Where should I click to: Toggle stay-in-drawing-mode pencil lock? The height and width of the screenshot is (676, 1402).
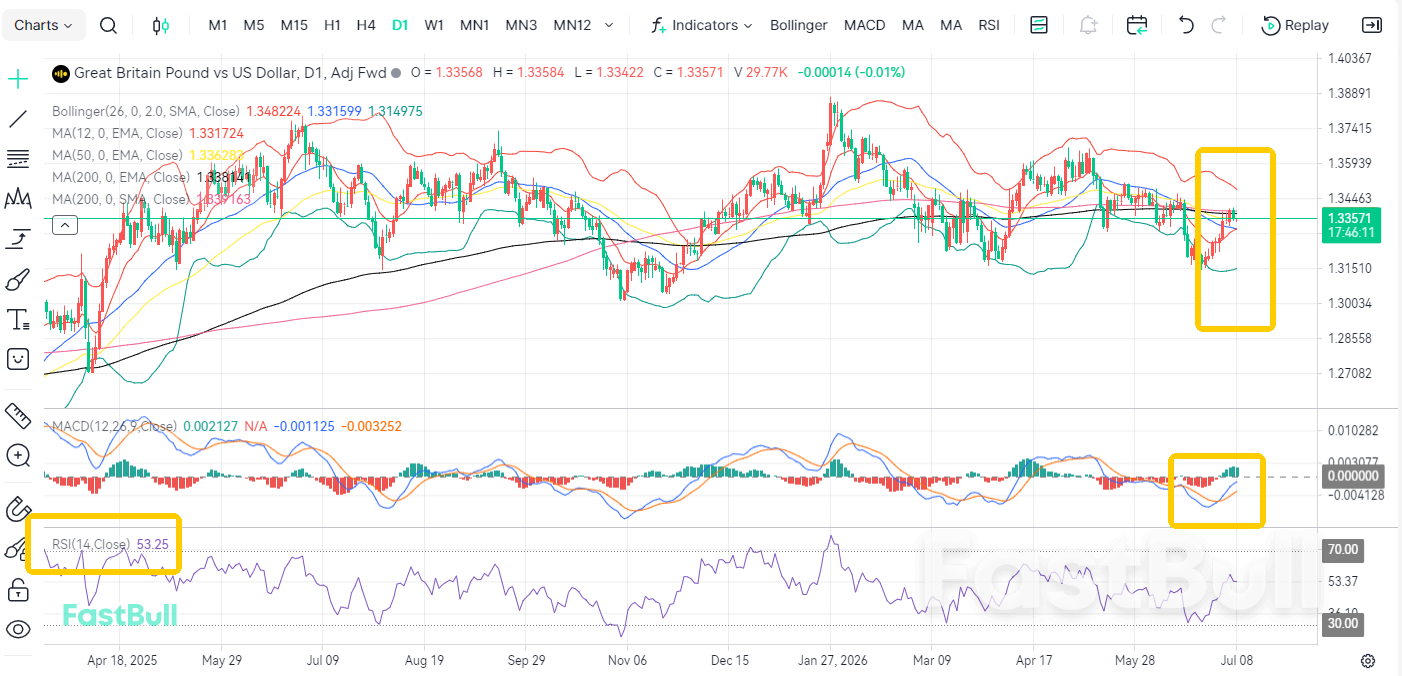tap(18, 549)
